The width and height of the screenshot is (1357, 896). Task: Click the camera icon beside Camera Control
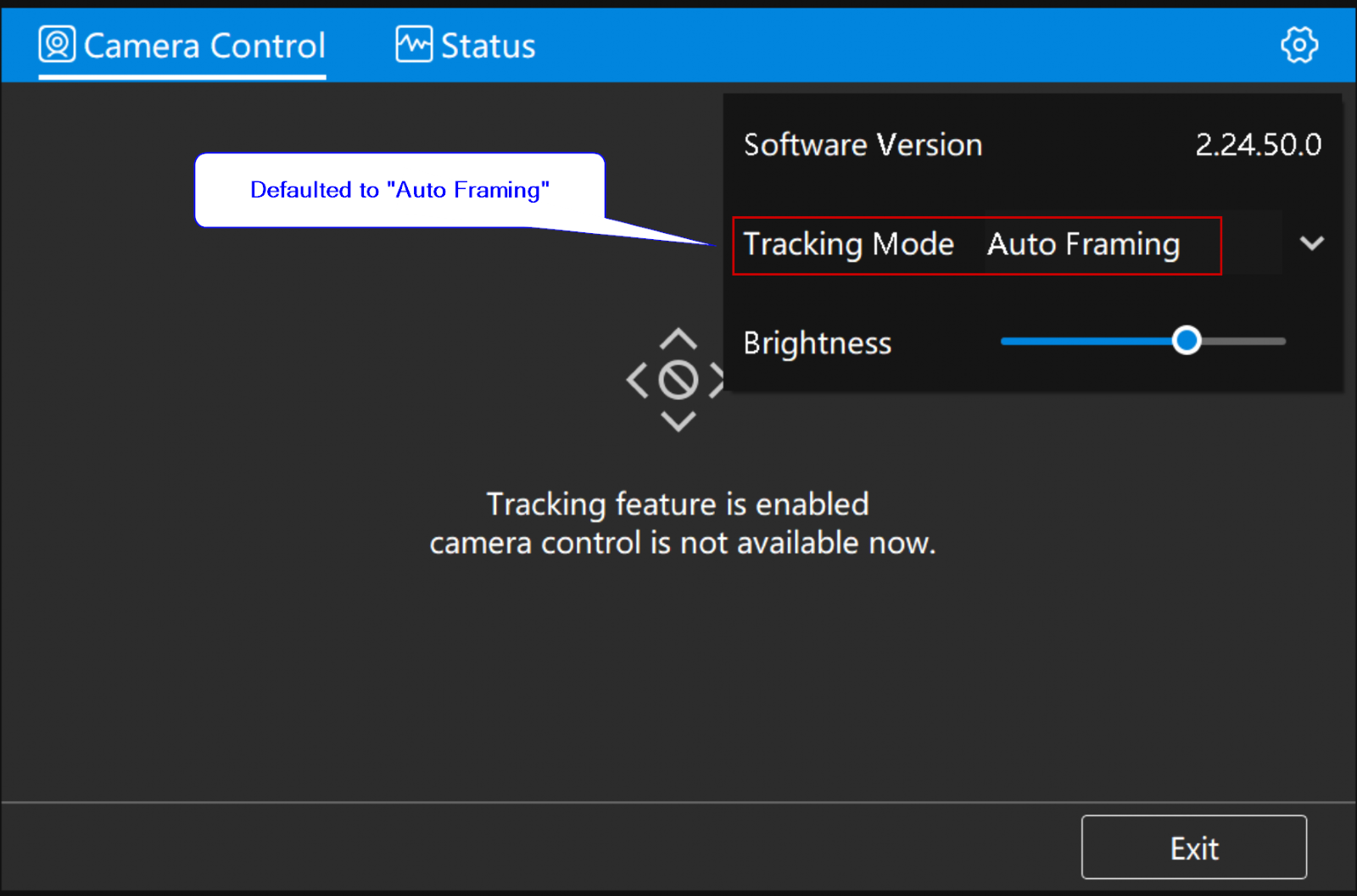point(57,44)
